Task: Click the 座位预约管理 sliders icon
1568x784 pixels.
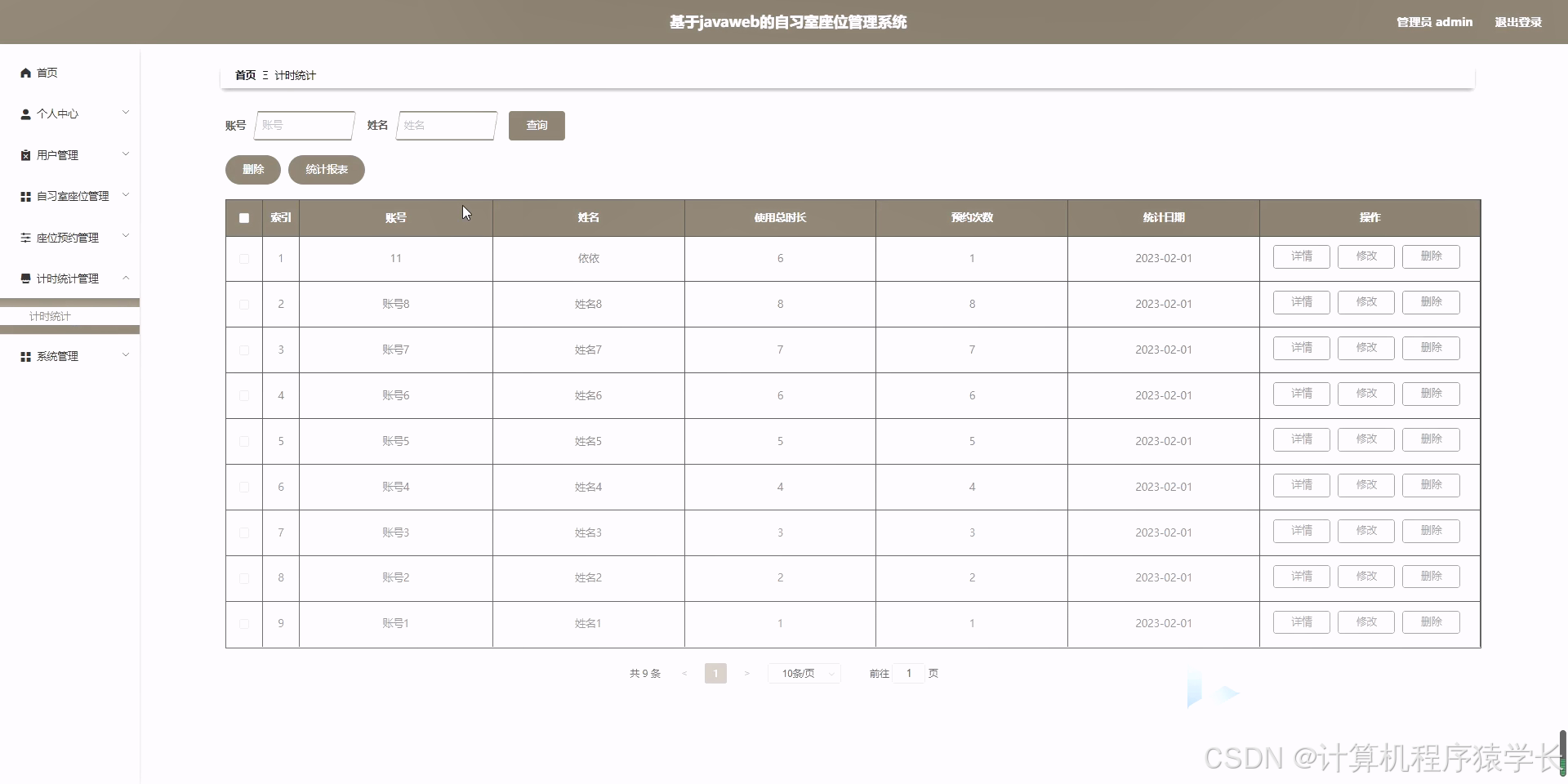Action: coord(25,238)
